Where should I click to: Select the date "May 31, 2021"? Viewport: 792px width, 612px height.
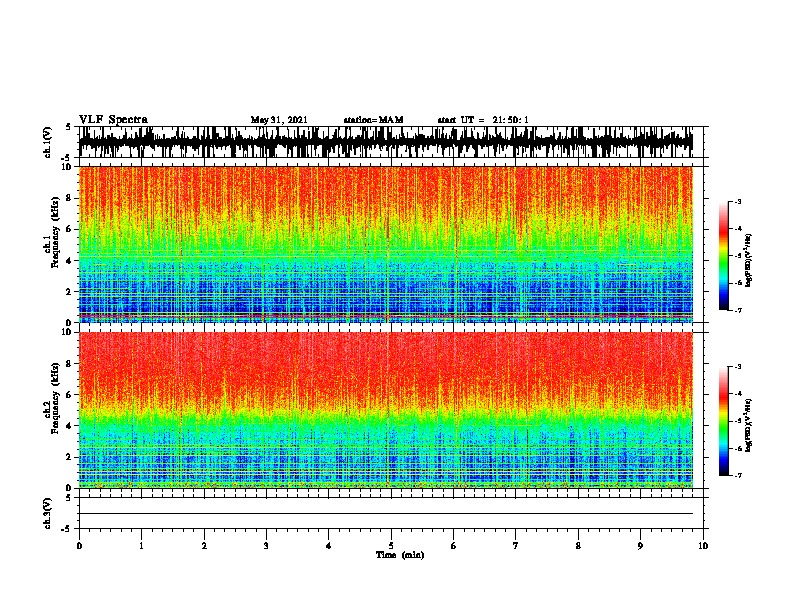[279, 120]
